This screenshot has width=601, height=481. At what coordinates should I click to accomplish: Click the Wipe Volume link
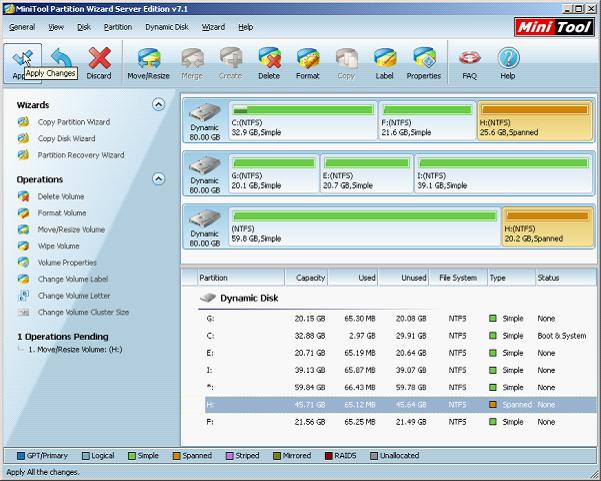coord(58,246)
